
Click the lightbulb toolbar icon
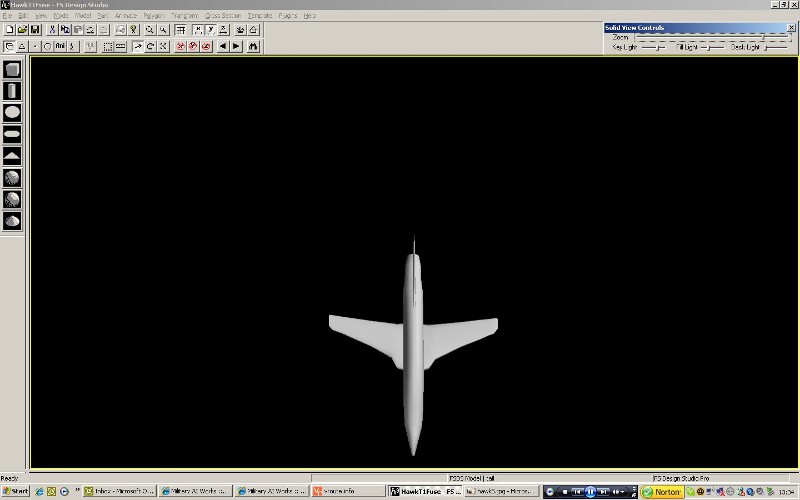coord(133,30)
